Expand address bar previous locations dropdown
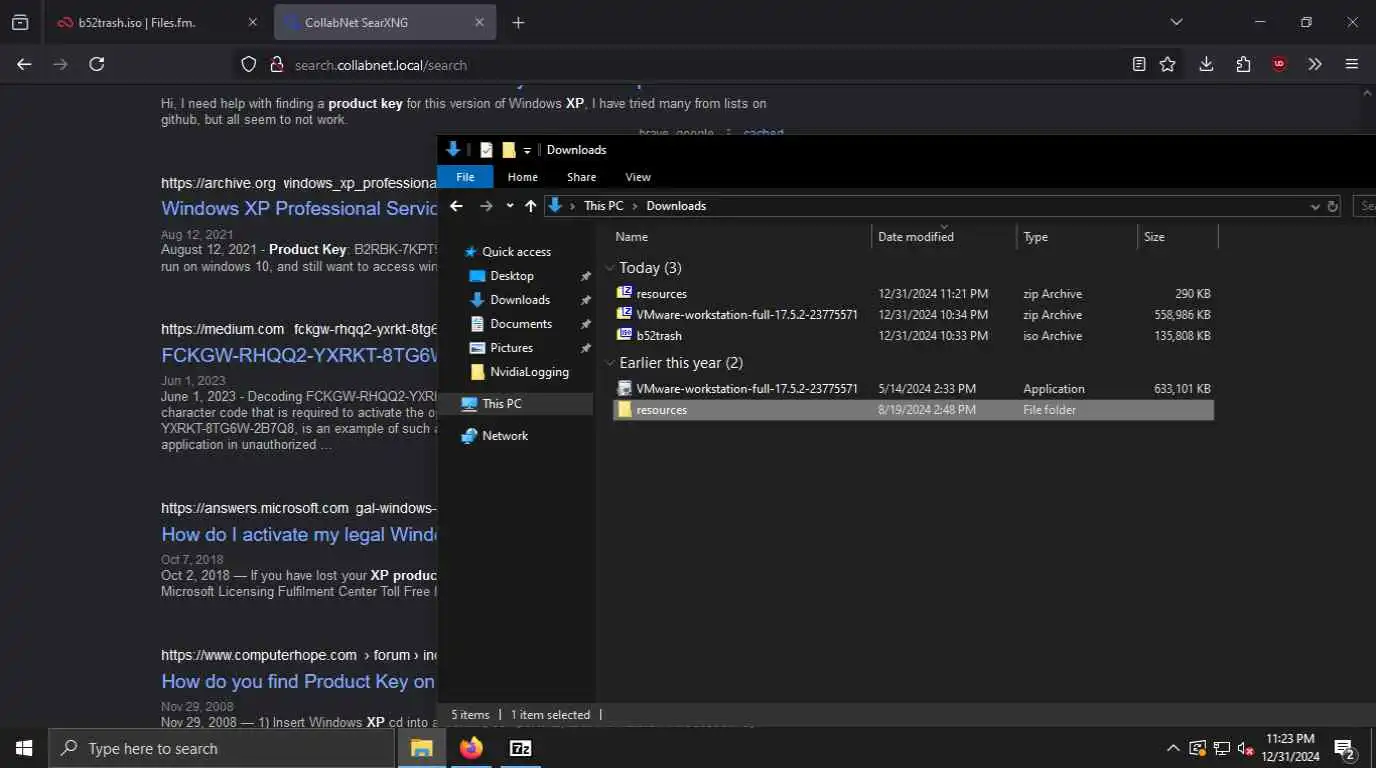The image size is (1376, 768). click(x=1315, y=206)
